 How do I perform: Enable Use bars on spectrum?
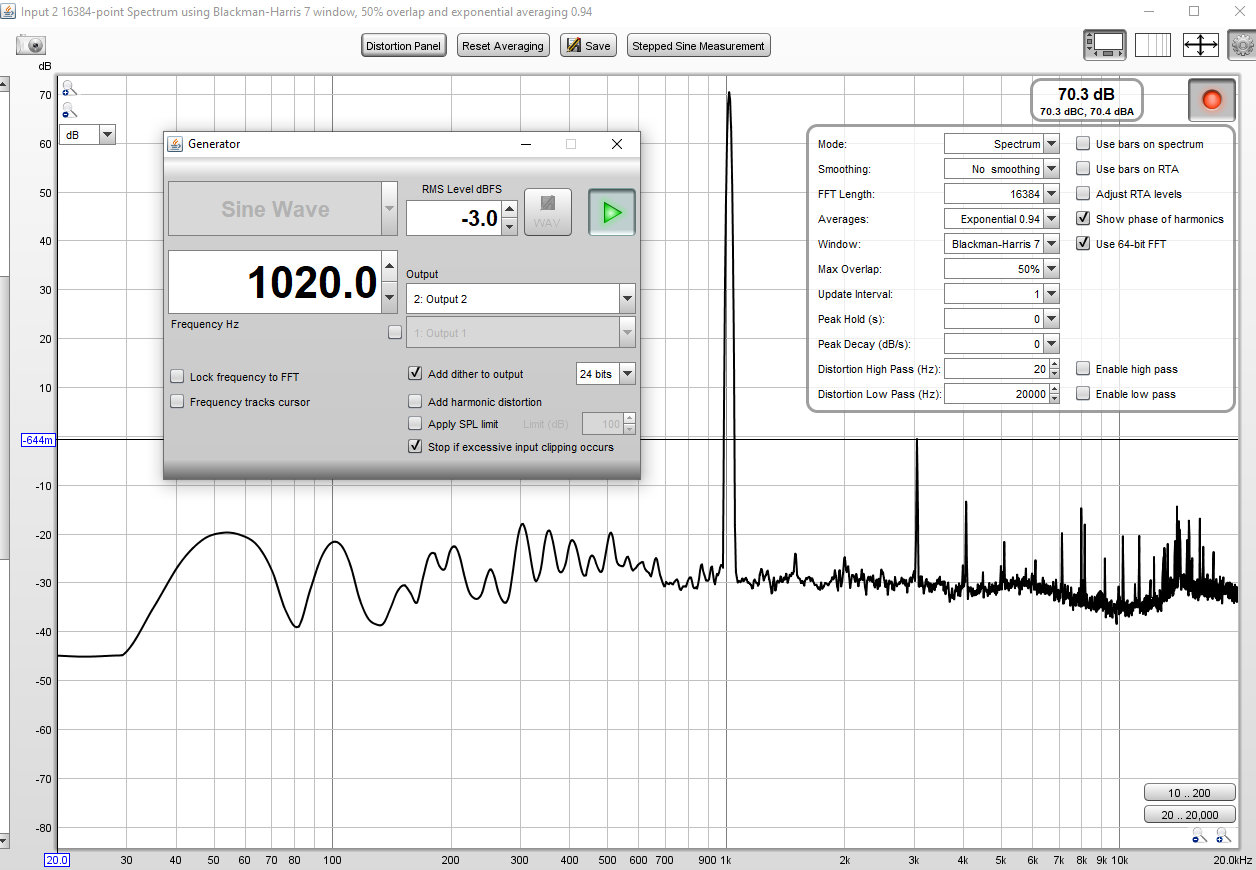pos(1083,144)
